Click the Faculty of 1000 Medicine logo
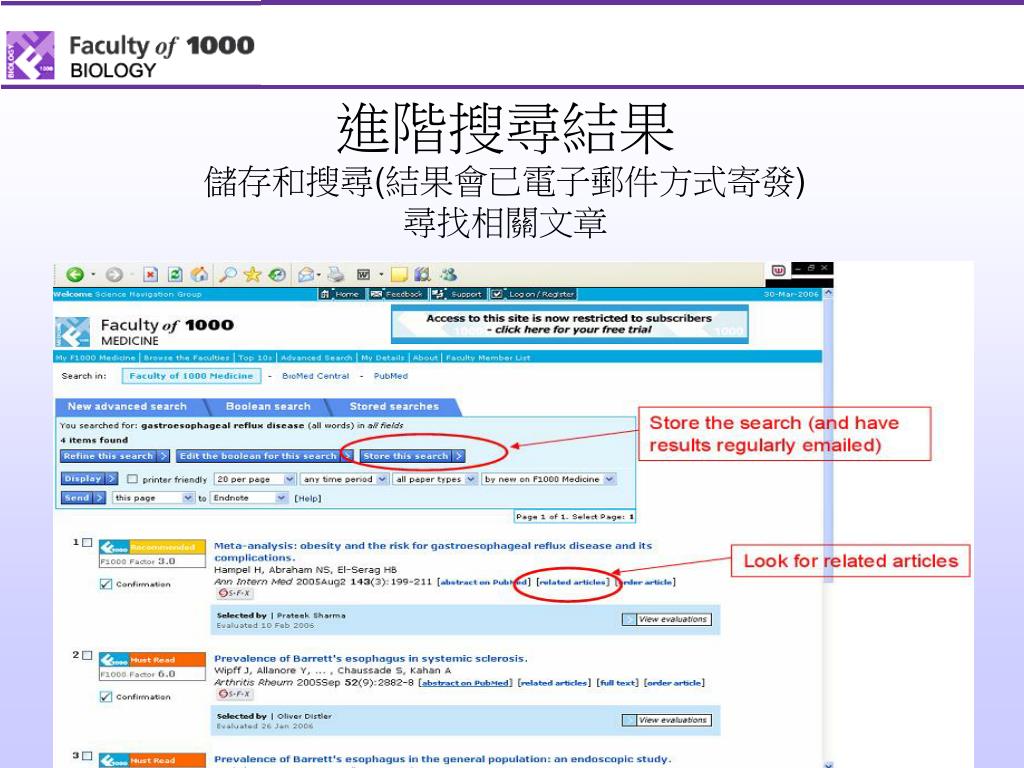1024x768 pixels. pos(145,331)
